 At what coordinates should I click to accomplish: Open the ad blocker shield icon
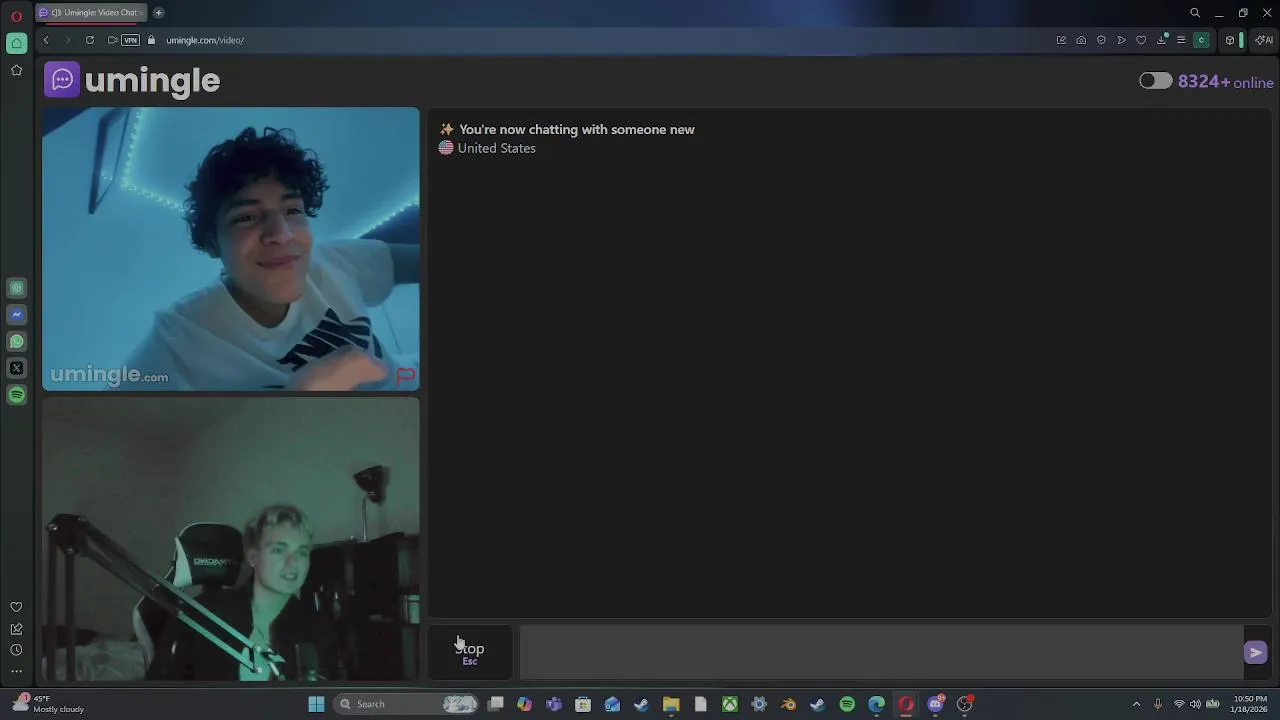[x=1101, y=40]
